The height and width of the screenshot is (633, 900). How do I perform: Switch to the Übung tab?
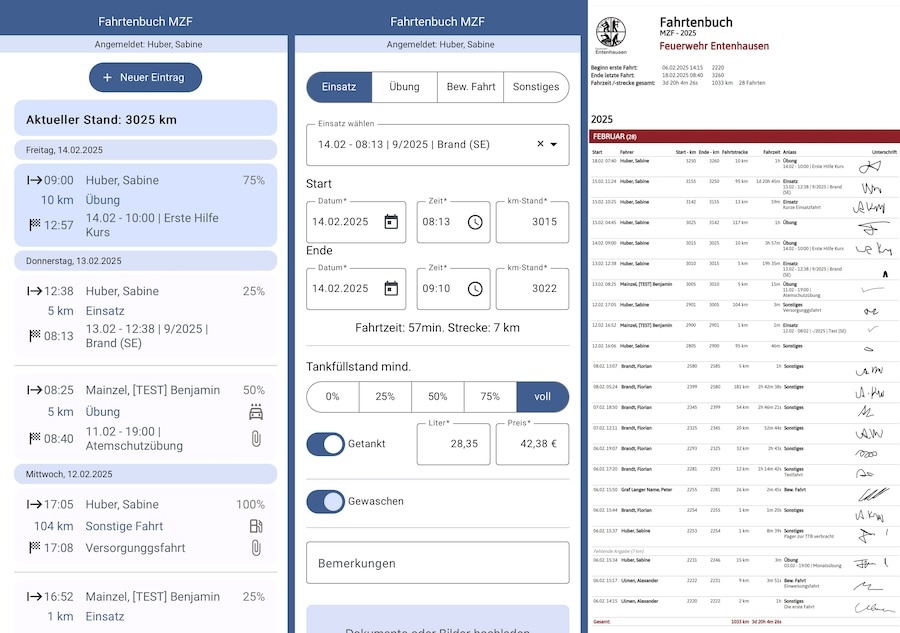[x=404, y=87]
